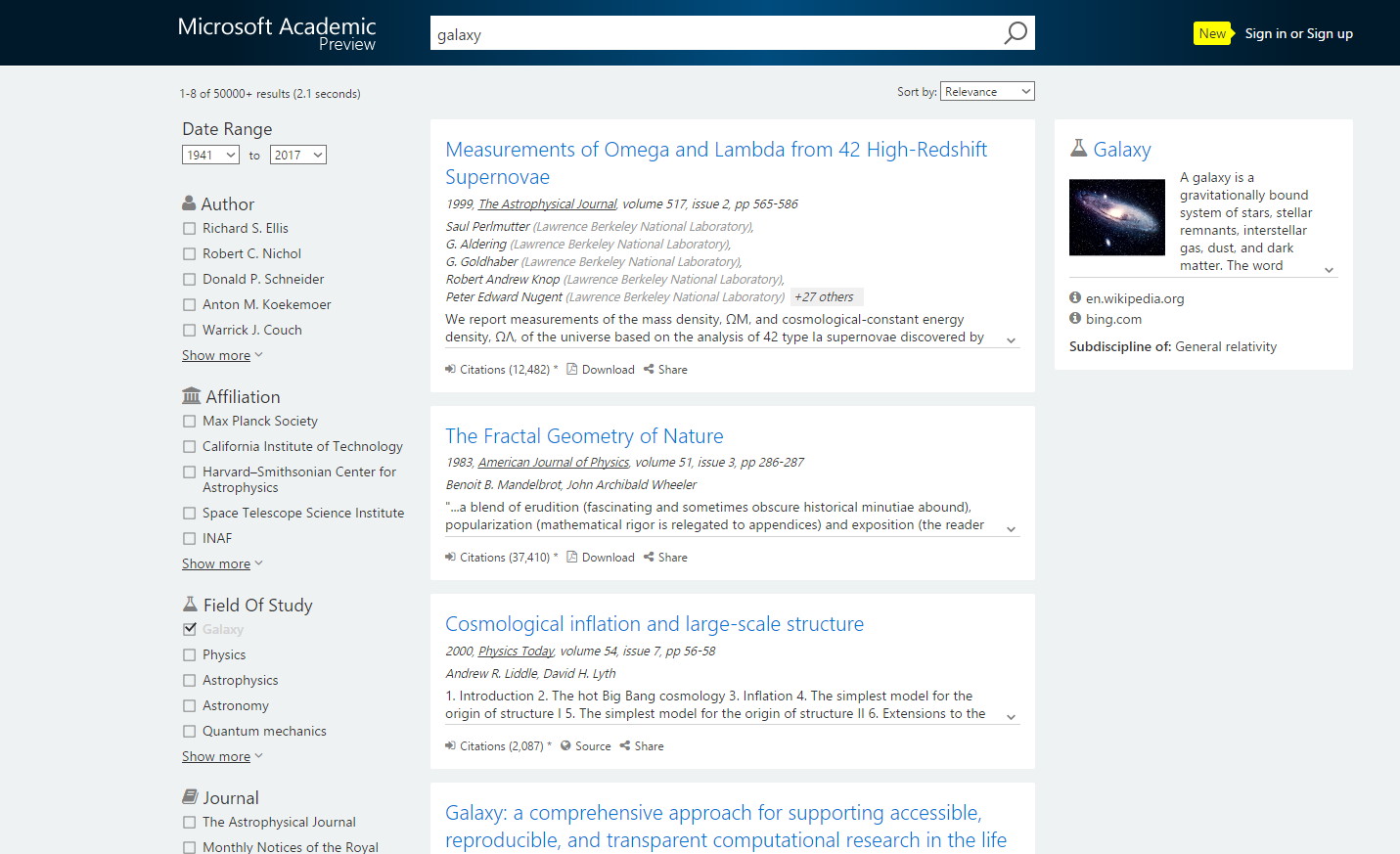Open Cosmological inflation and large-scale structure title

click(655, 624)
